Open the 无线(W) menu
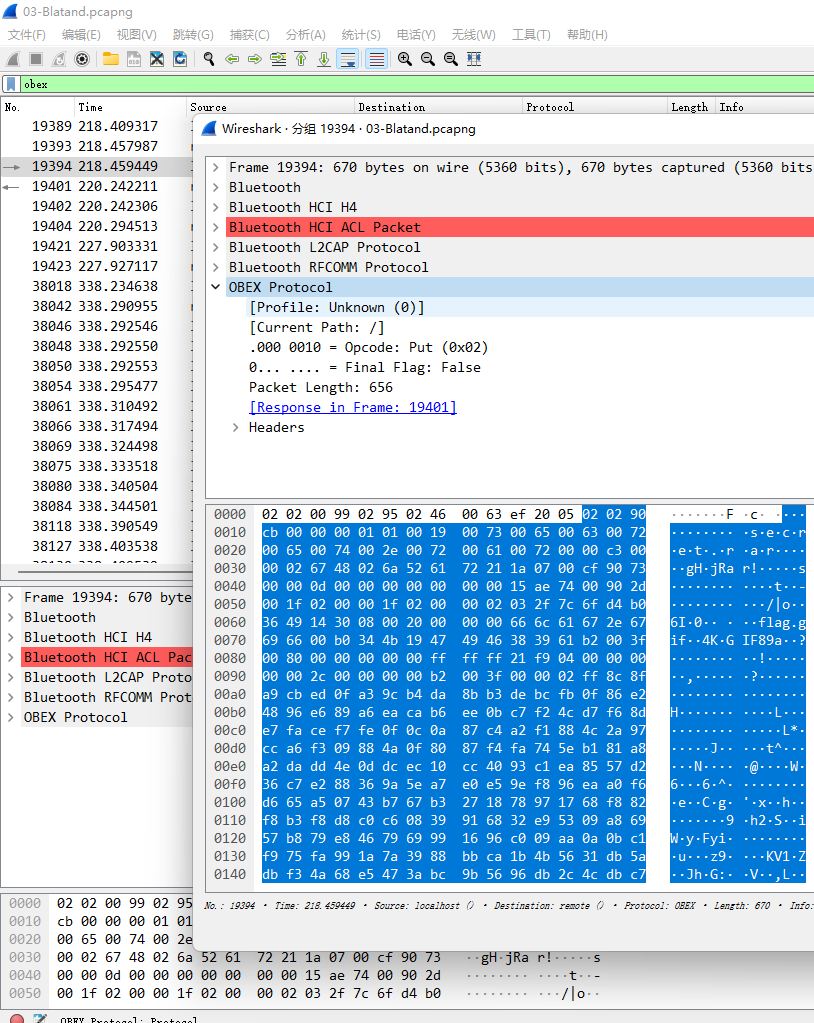The image size is (814, 1023). coord(474,35)
